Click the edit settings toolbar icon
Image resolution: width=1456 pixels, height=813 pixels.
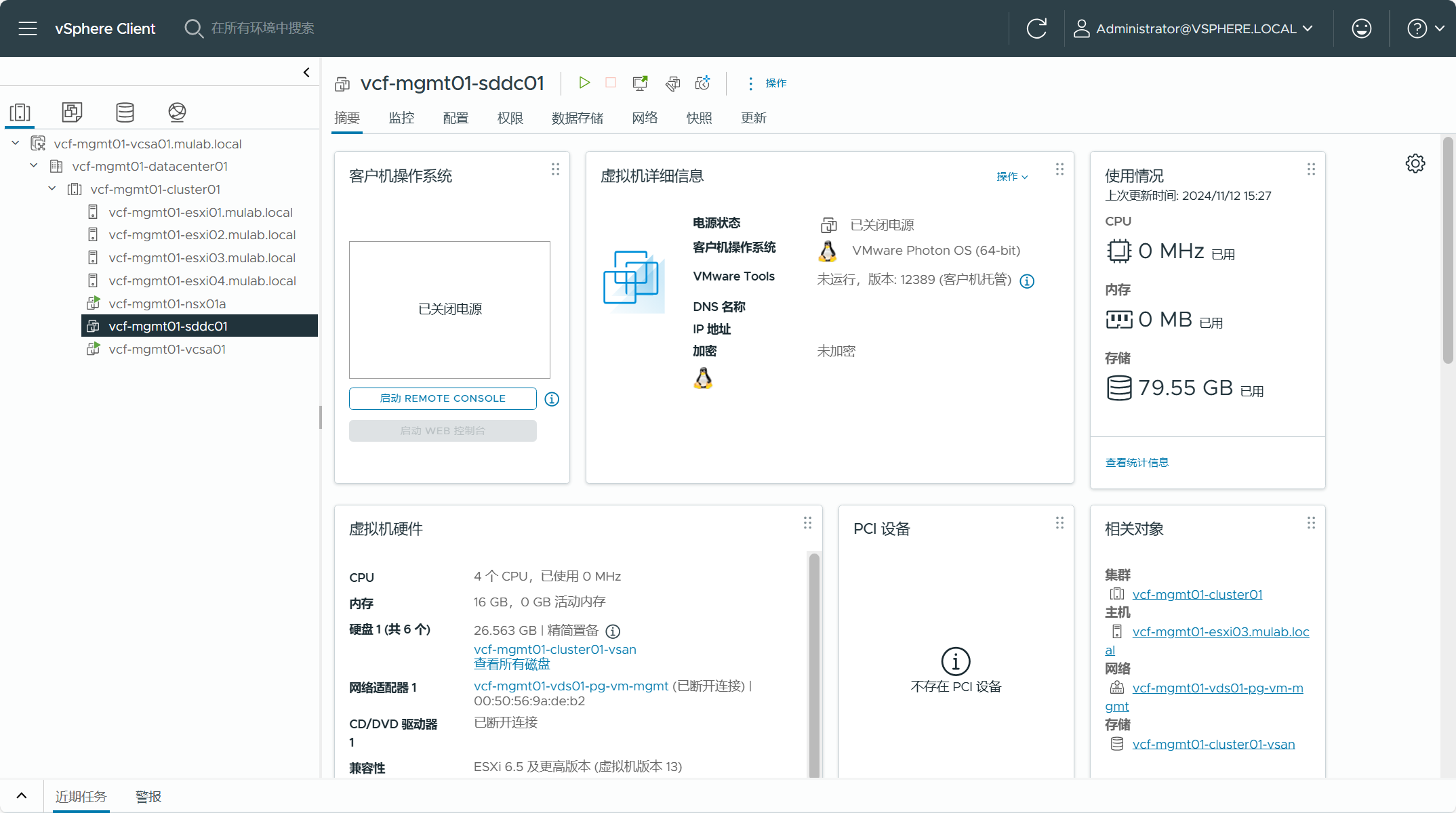(672, 83)
